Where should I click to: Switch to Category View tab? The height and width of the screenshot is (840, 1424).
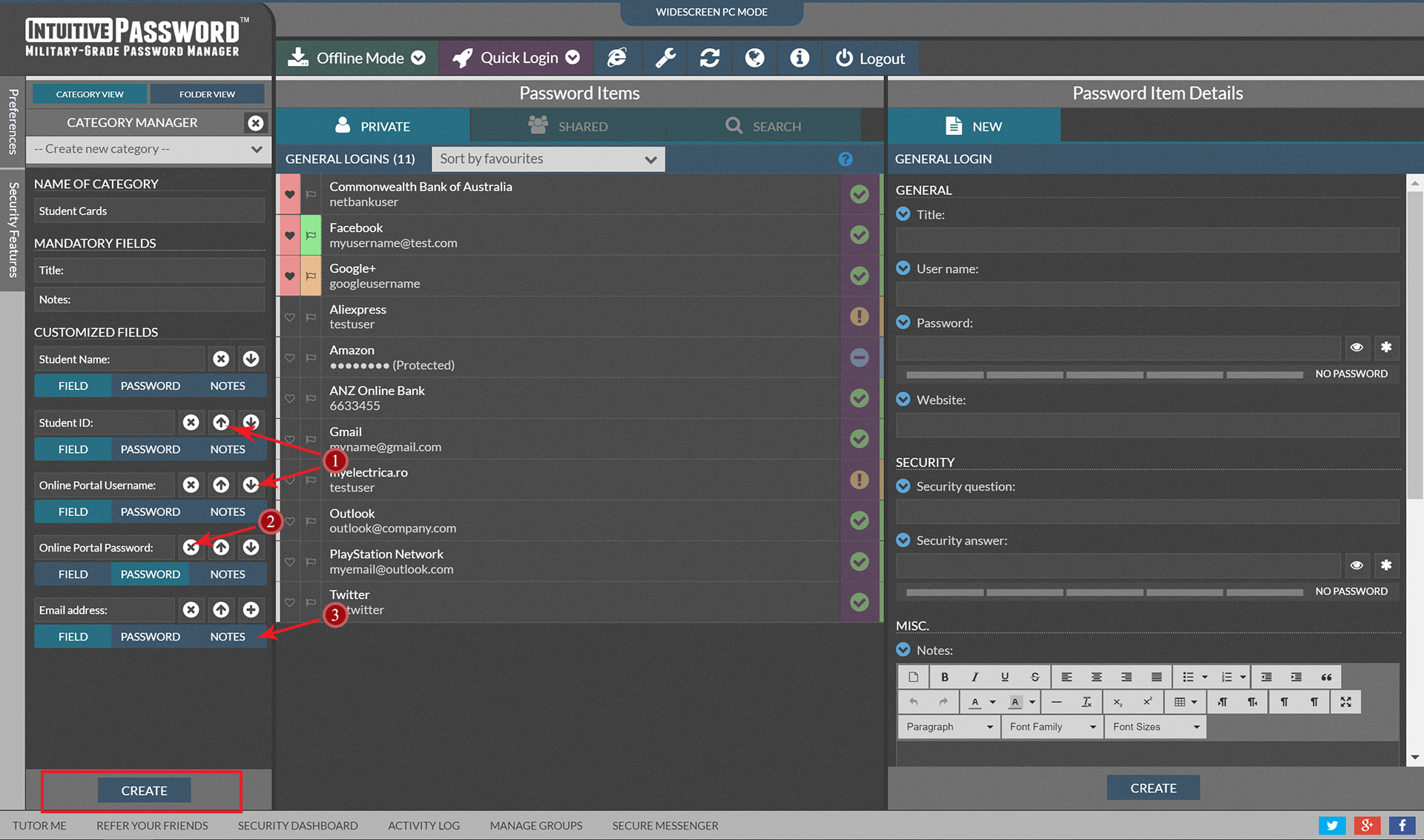click(x=90, y=94)
